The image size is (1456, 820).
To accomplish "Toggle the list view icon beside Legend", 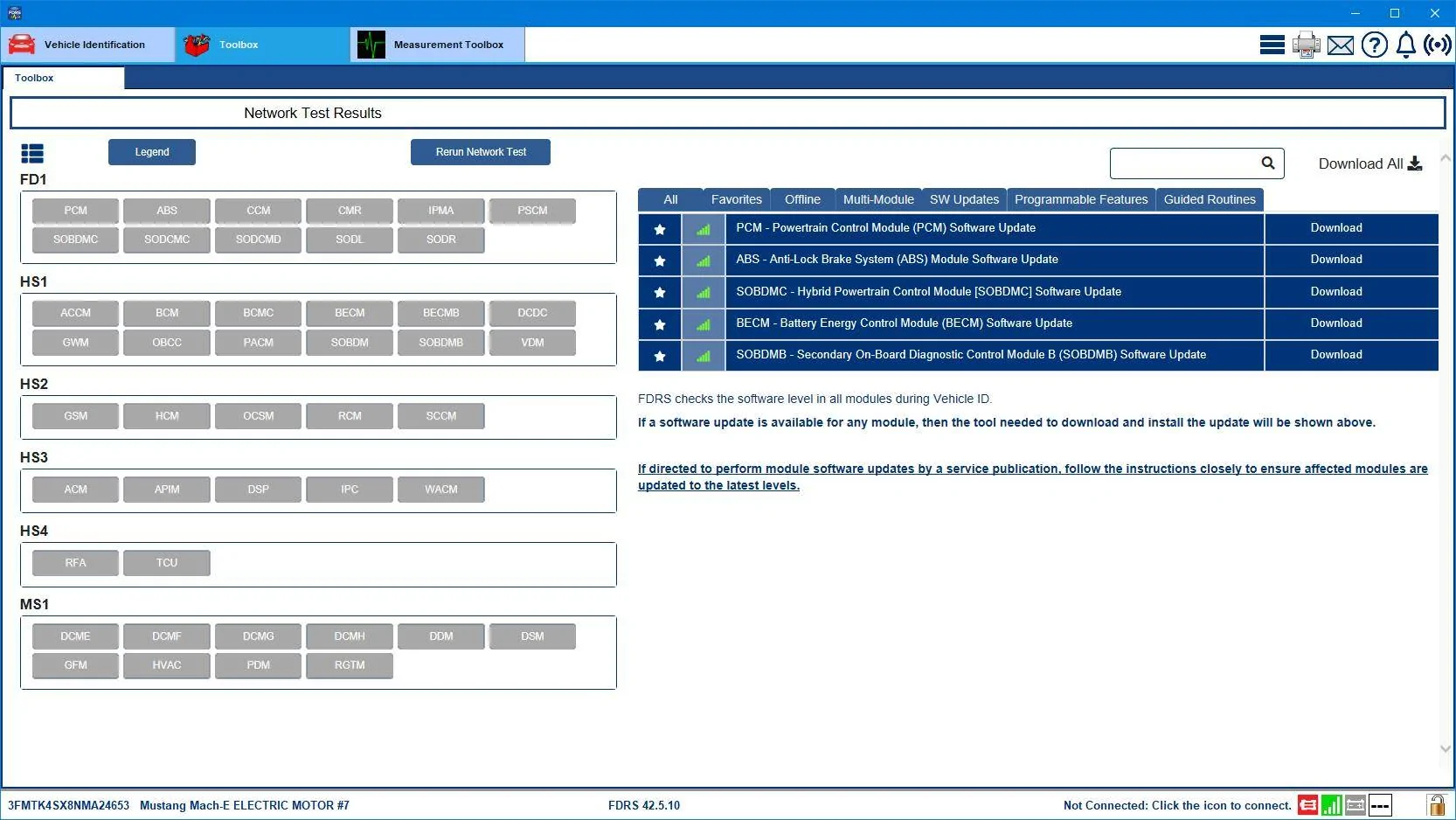I will pos(32,154).
